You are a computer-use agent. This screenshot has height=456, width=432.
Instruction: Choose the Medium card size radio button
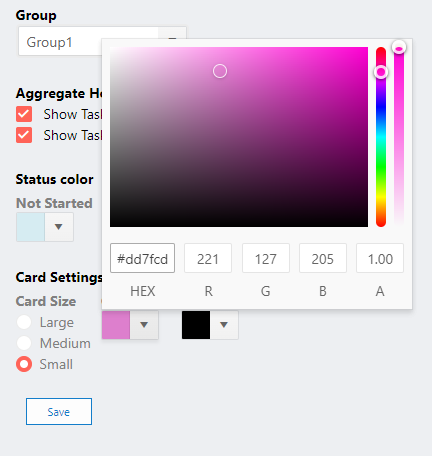24,343
